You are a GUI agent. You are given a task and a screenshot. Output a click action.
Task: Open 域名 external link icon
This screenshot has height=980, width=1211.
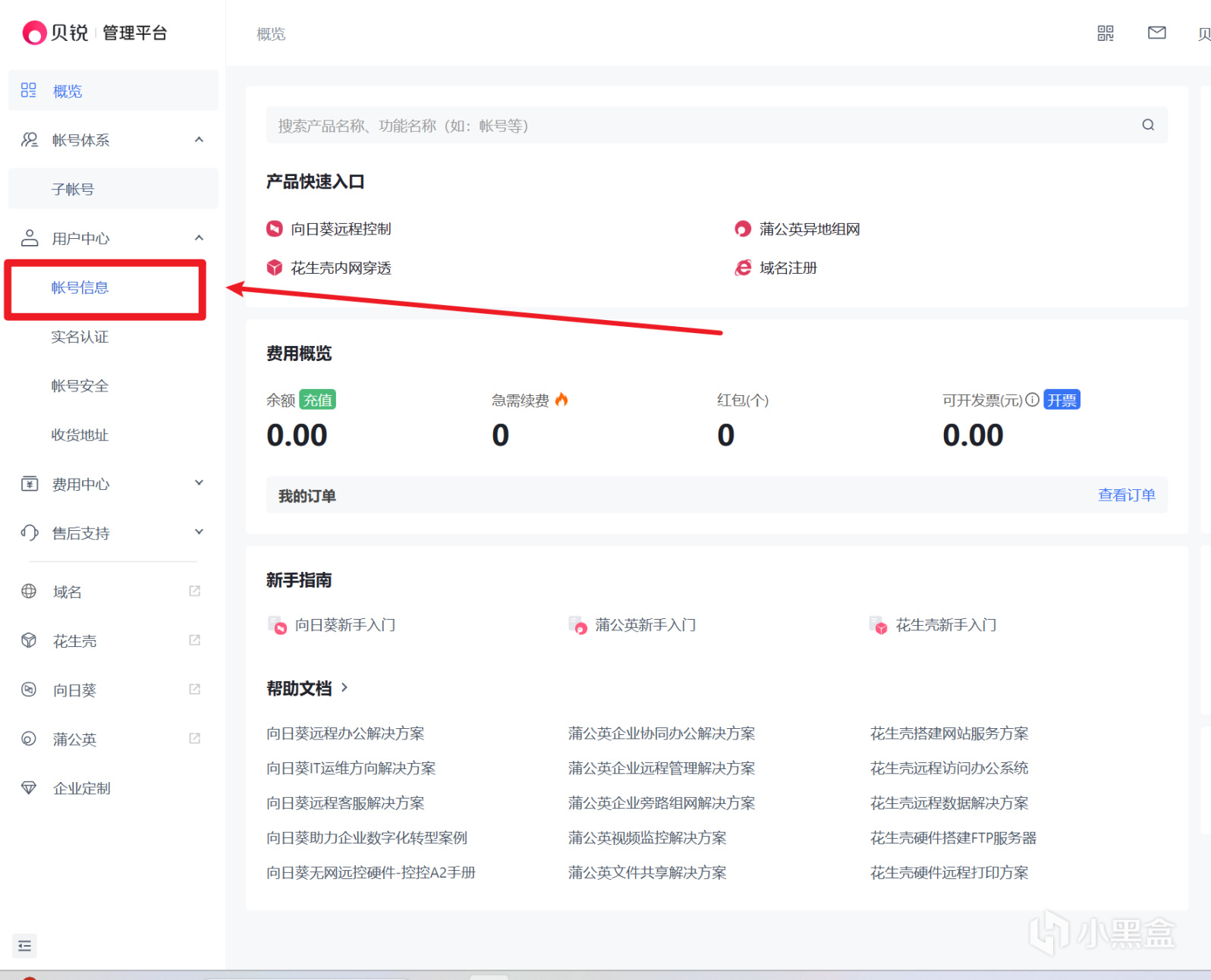point(194,591)
